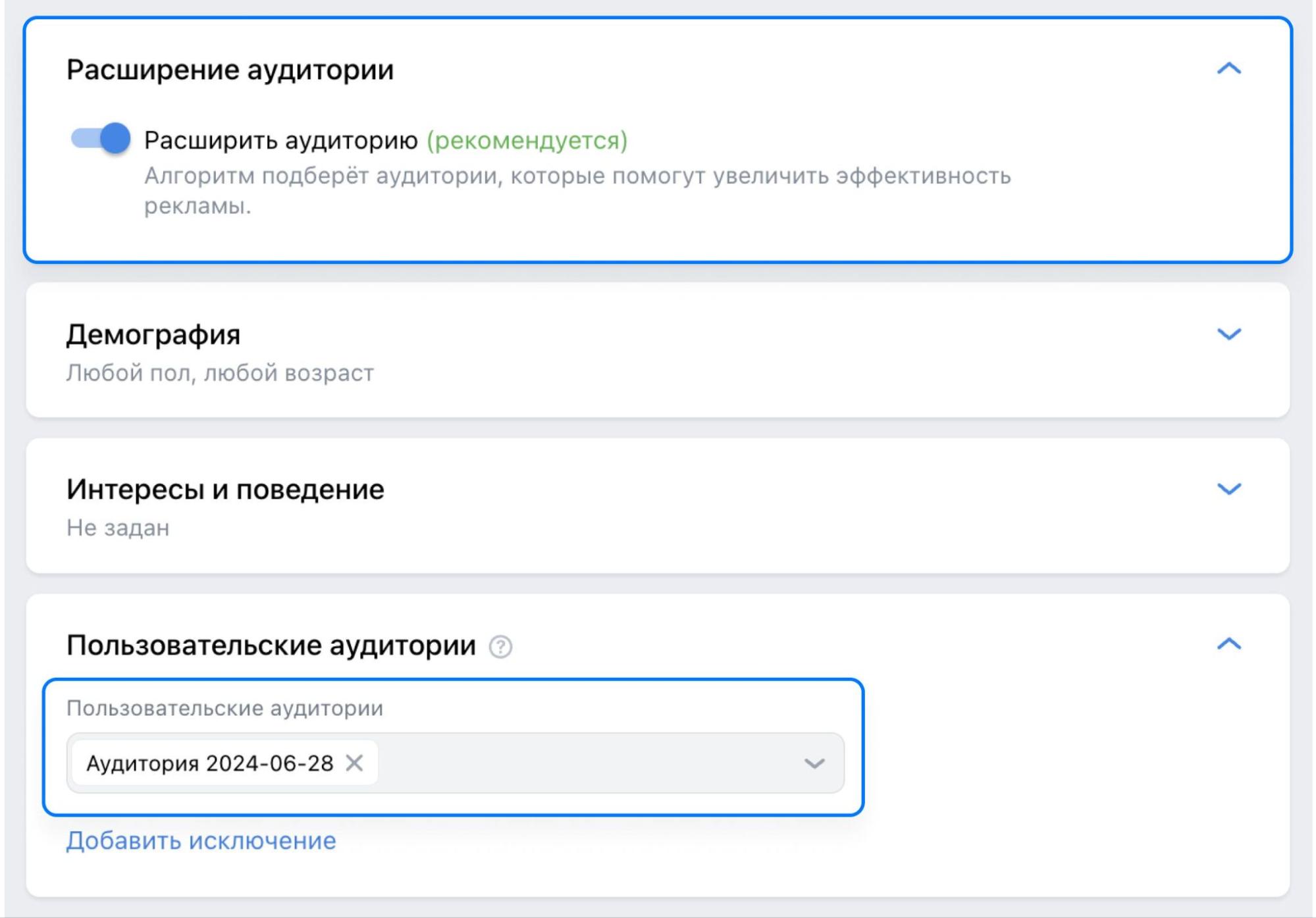Click the "Не задан" interests summary

point(118,528)
